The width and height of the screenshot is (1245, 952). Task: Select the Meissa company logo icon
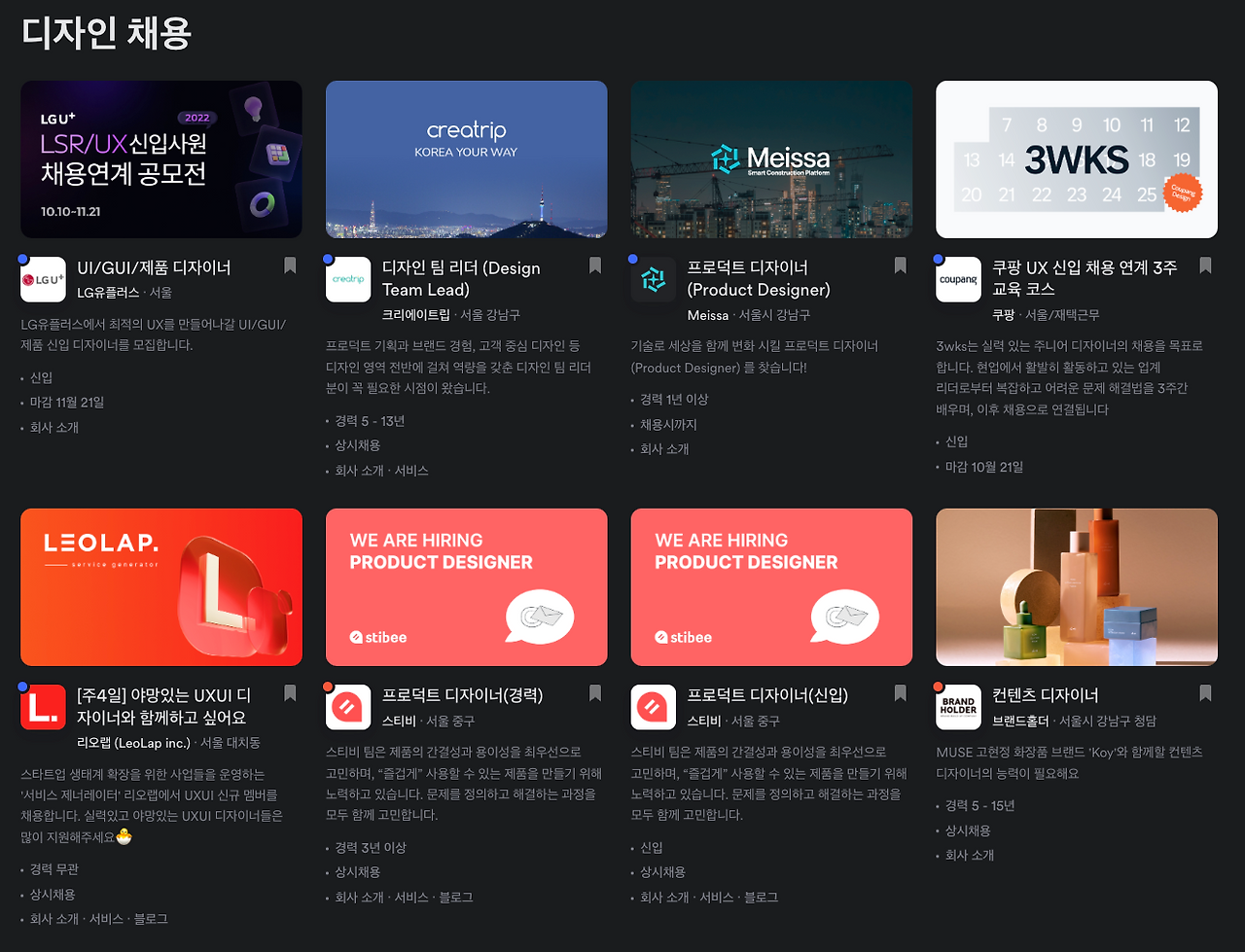pos(653,277)
